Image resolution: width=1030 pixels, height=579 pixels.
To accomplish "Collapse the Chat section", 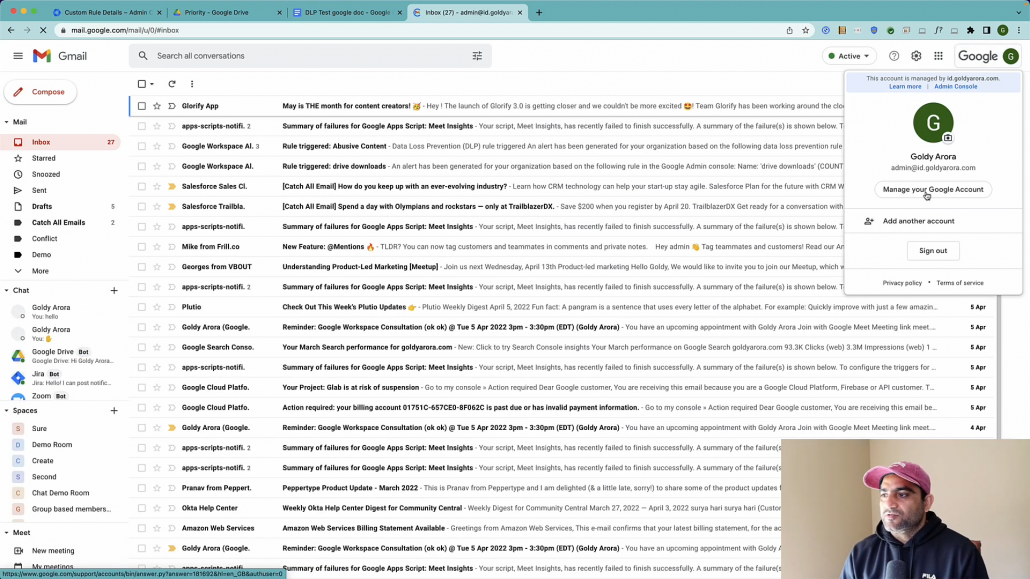I will (7, 290).
